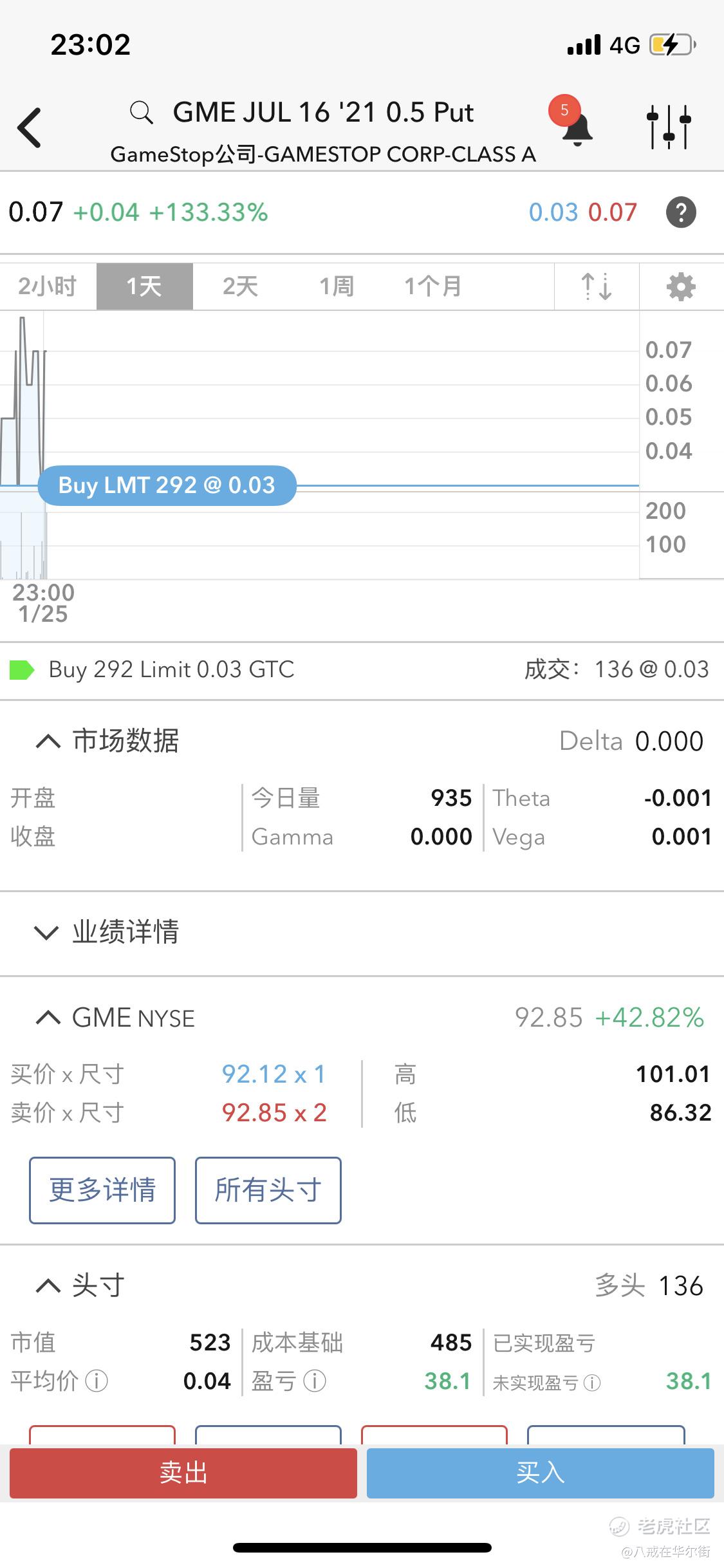The width and height of the screenshot is (724, 1568).
Task: Tap the green order status flag
Action: click(x=22, y=670)
